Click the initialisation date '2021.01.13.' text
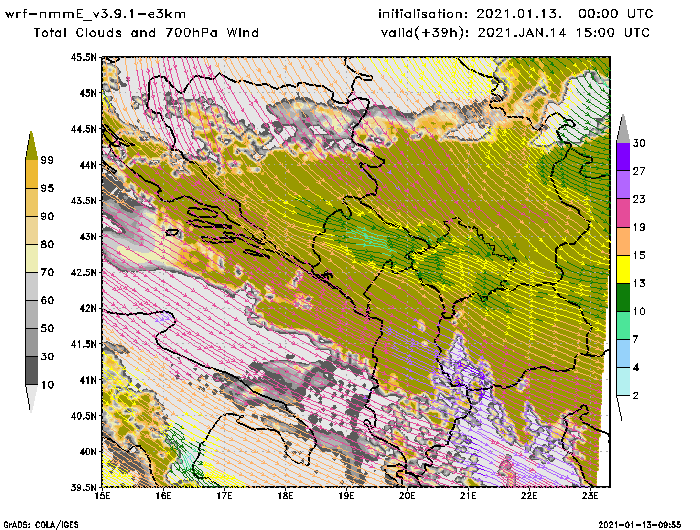This screenshot has width=700, height=530. click(x=519, y=14)
